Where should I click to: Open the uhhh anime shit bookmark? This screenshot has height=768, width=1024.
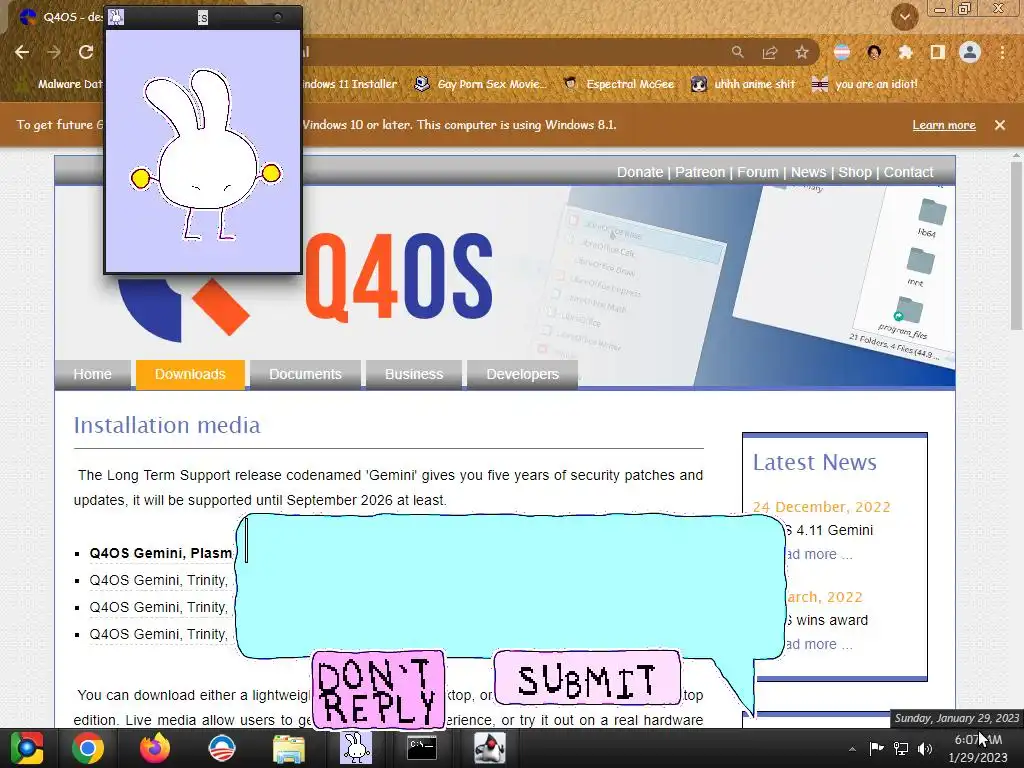(x=743, y=84)
